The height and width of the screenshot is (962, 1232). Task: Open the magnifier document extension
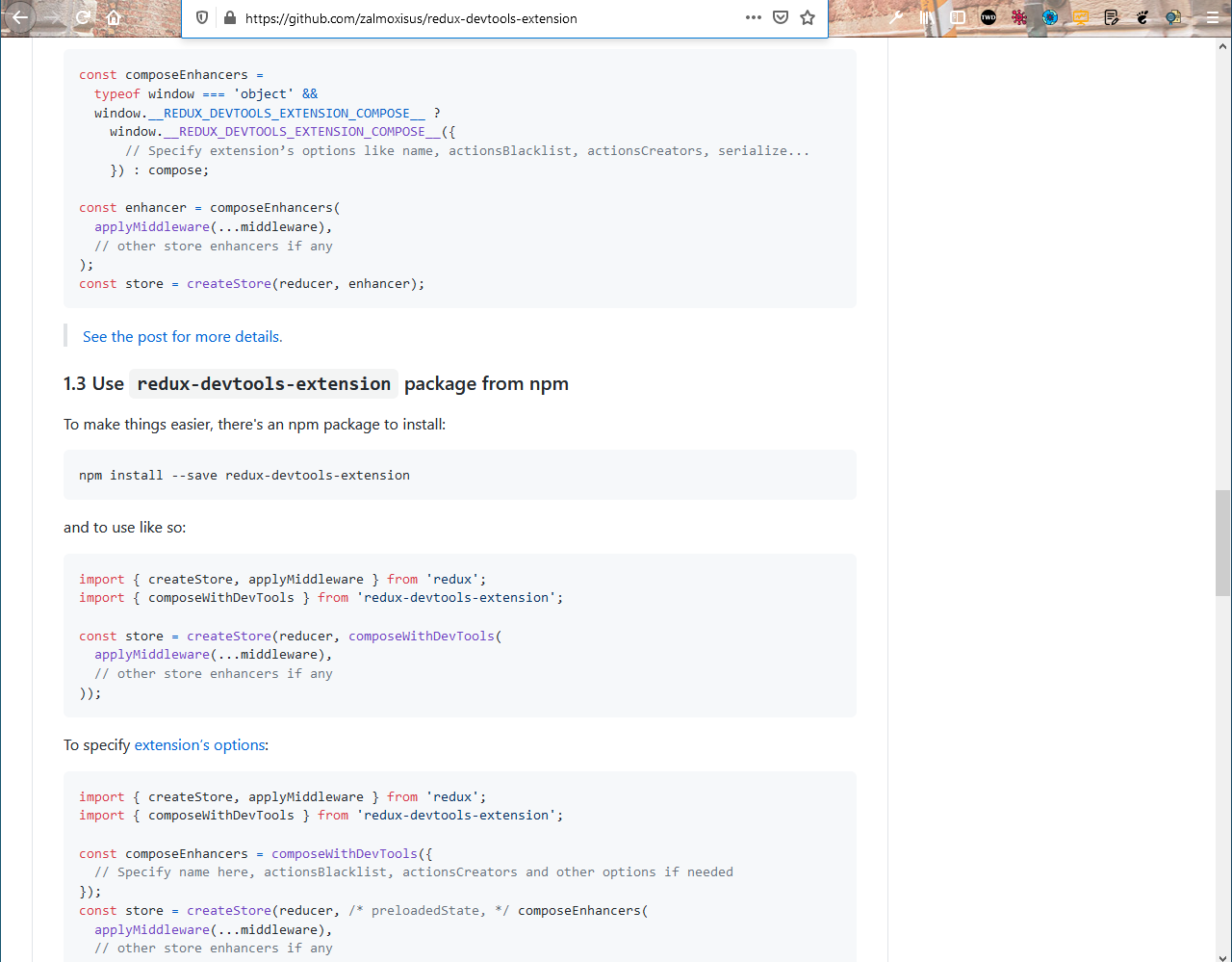pos(1173,17)
